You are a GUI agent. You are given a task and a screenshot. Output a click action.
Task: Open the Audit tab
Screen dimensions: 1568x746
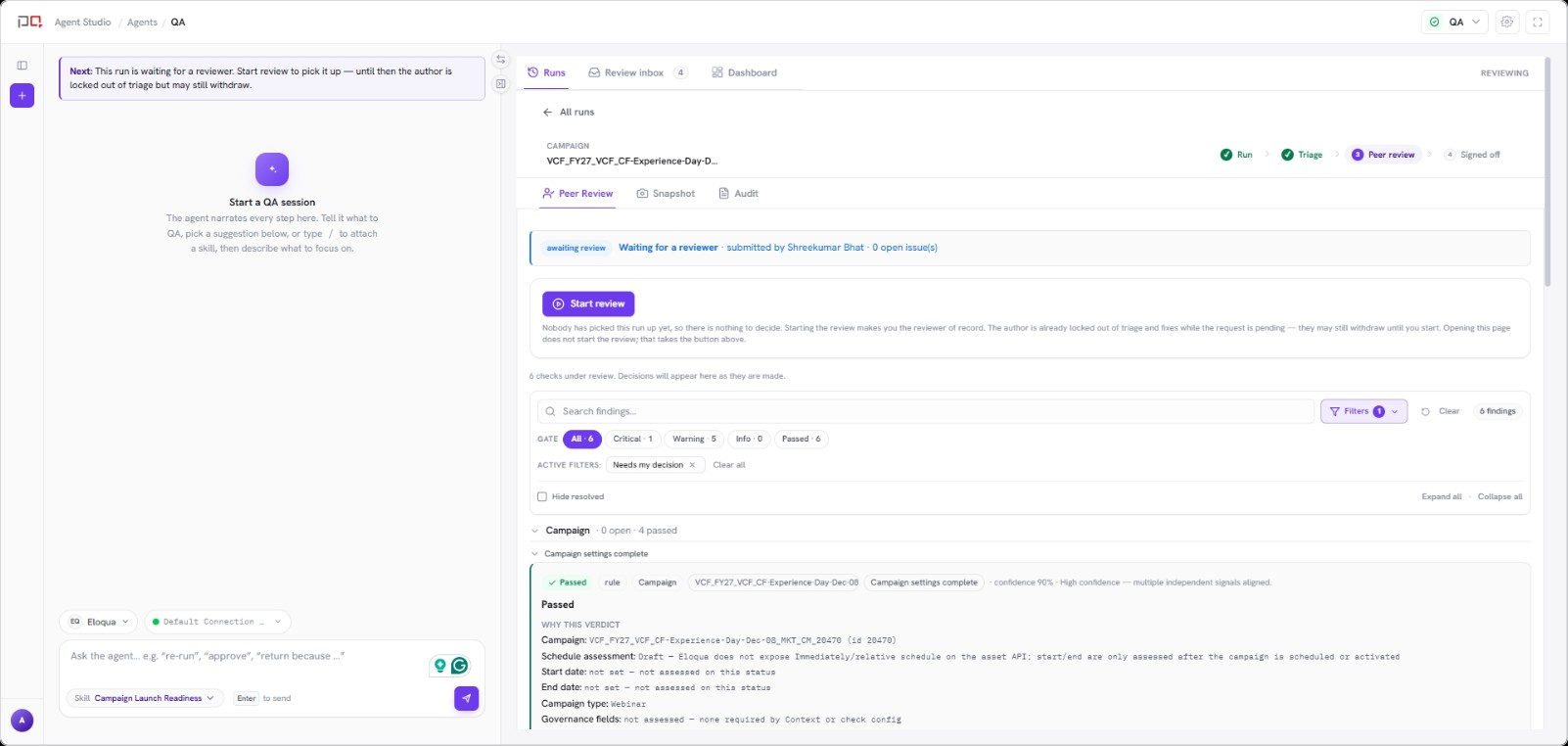(739, 194)
